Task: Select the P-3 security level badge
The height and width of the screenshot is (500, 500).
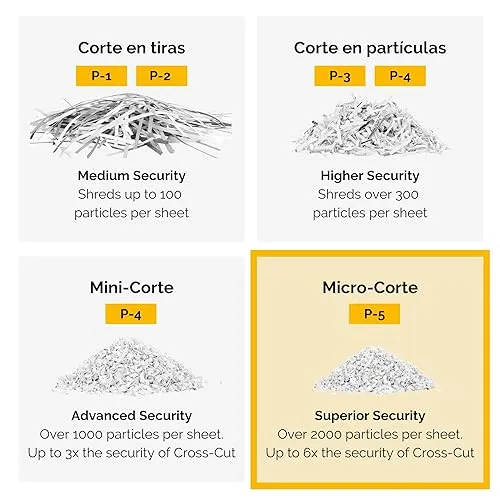Action: pos(340,76)
